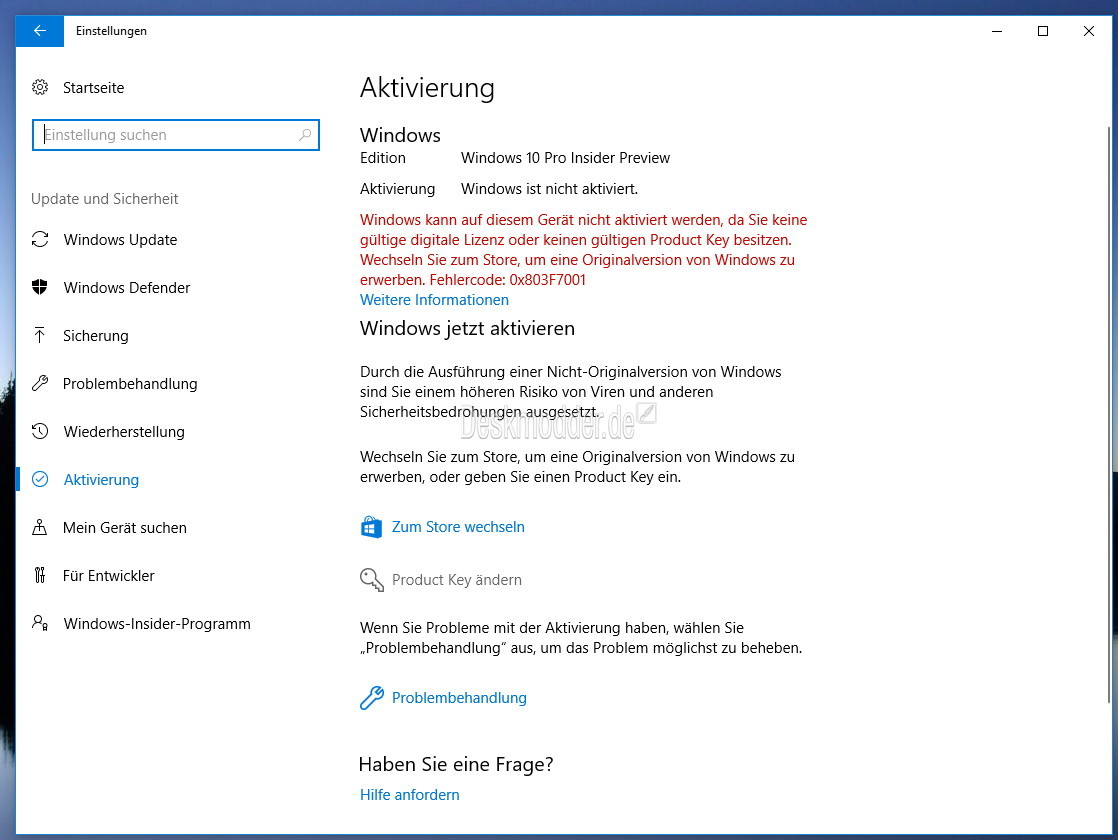
Task: Click the 'Windows jetzt aktivieren' heading
Action: [x=467, y=328]
